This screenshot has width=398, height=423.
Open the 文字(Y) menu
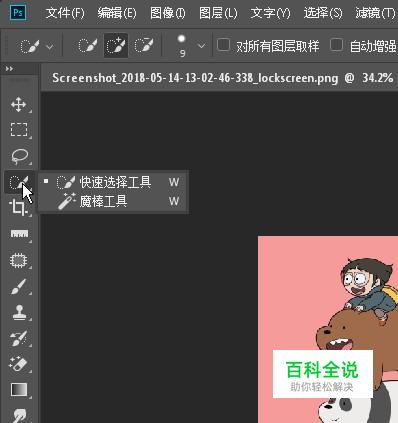[x=270, y=13]
